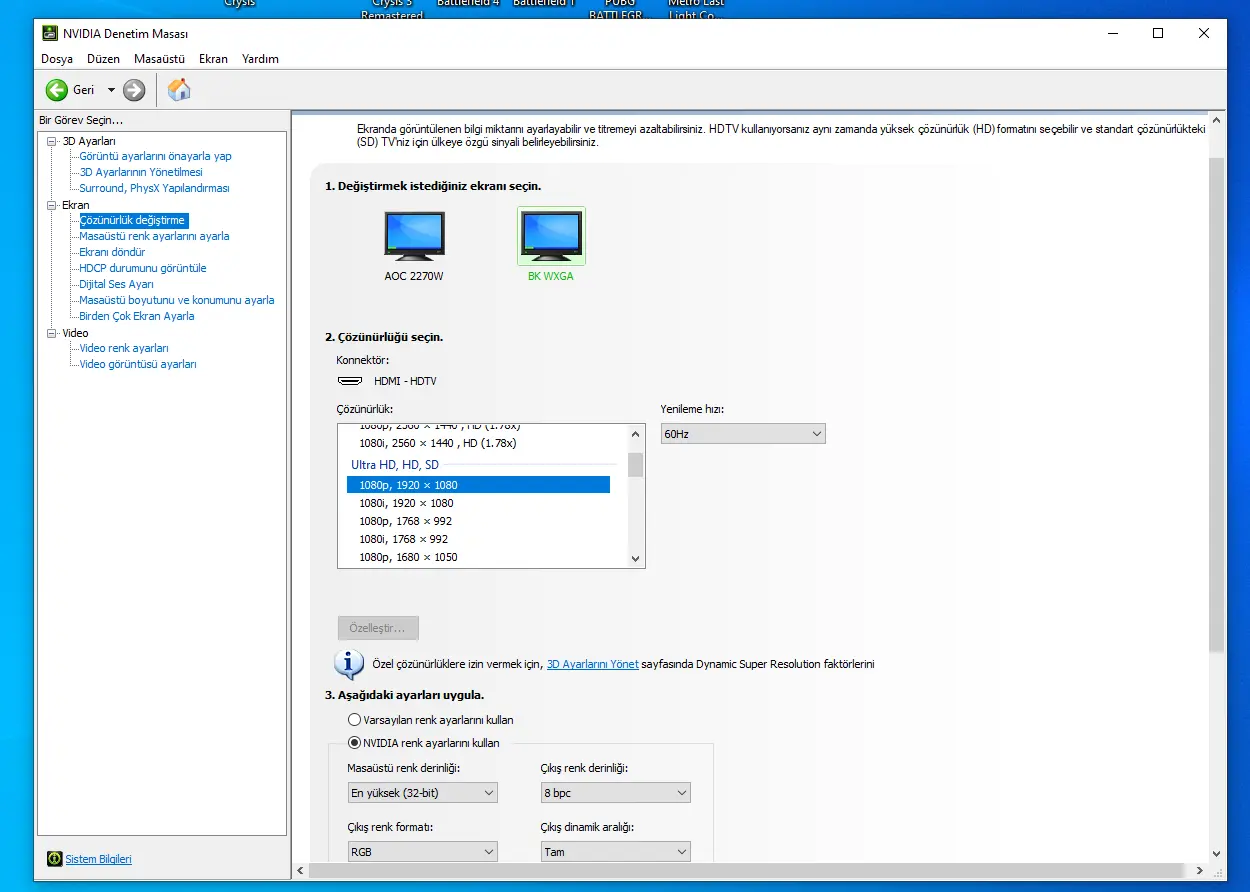This screenshot has width=1250, height=892.
Task: Open Surround, PhysX Yapılandırması
Action: (154, 188)
